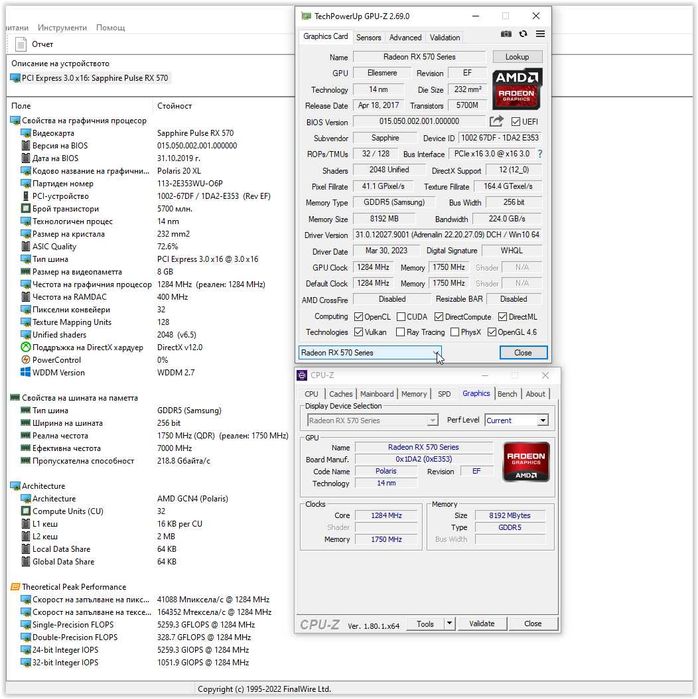Open the Инструменти menu
Image resolution: width=698 pixels, height=699 pixels.
point(62,28)
